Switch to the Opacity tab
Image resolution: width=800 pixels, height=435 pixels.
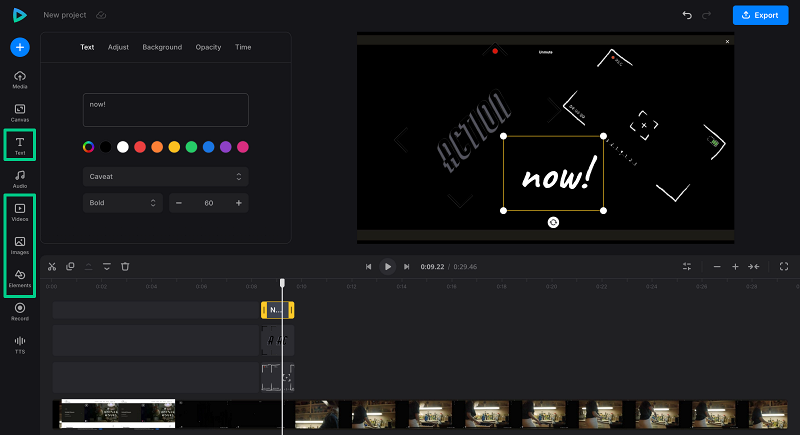pyautogui.click(x=208, y=47)
